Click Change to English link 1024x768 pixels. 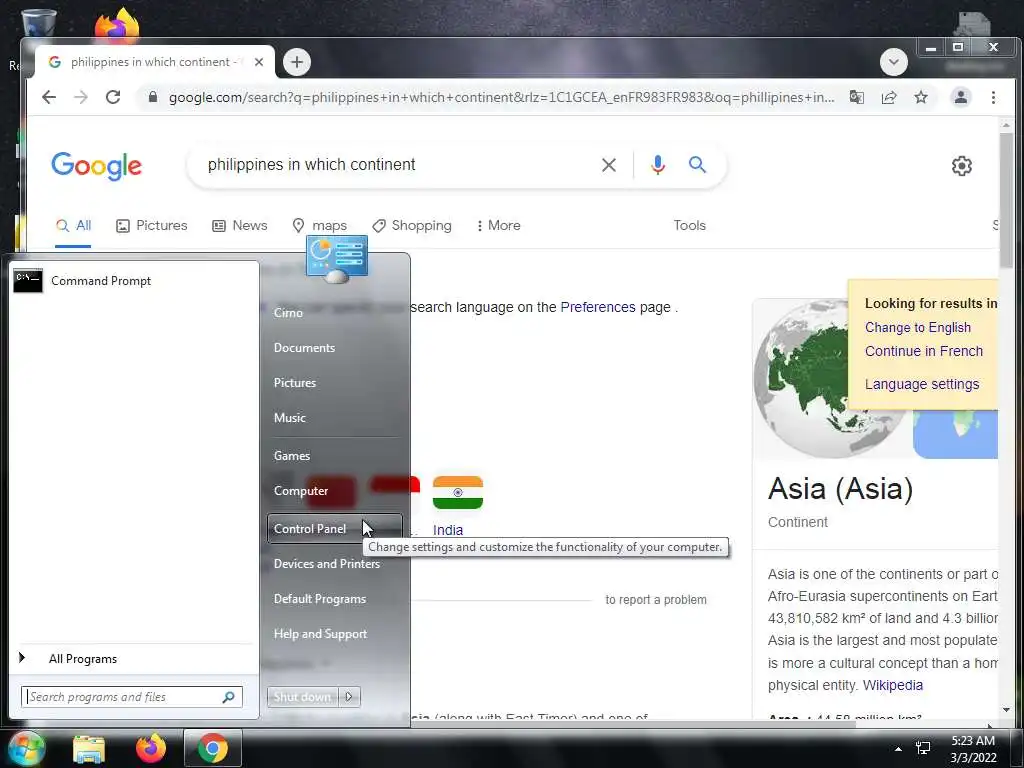[918, 327]
